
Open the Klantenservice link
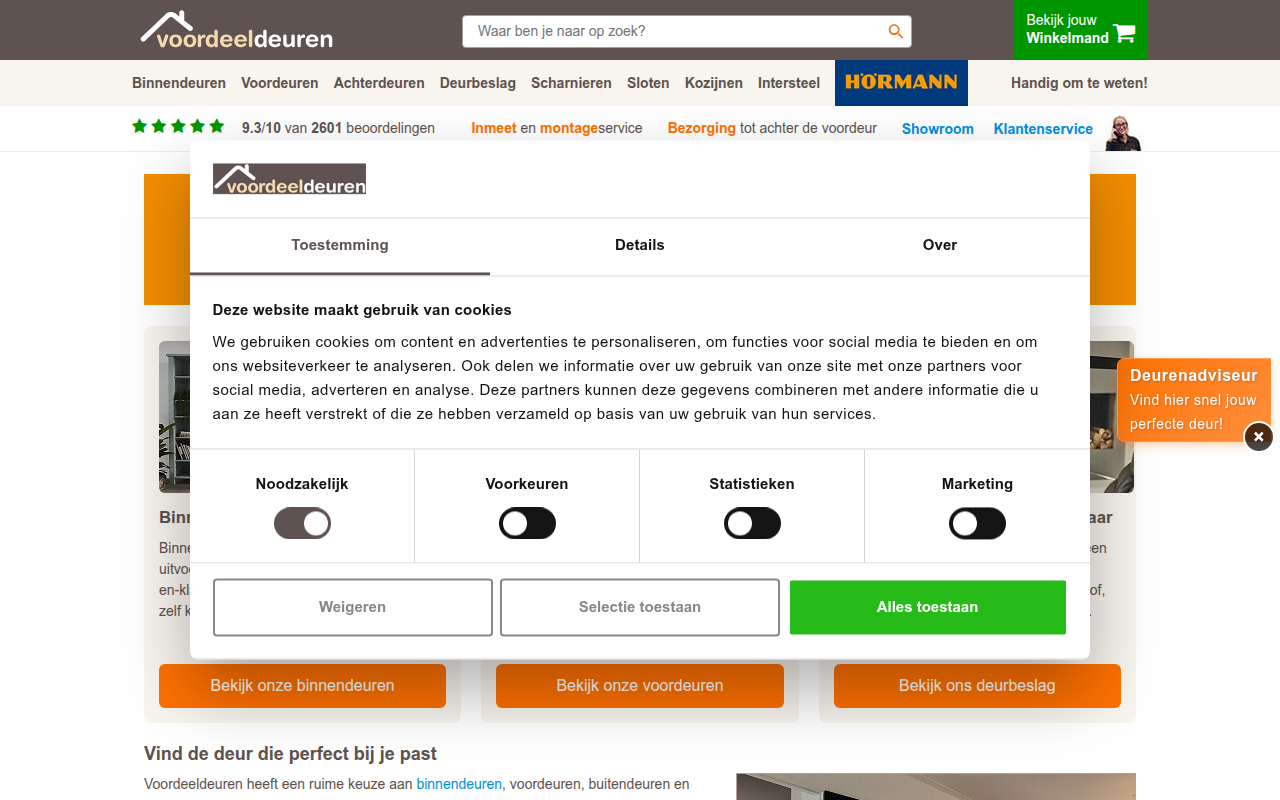[x=1043, y=129]
